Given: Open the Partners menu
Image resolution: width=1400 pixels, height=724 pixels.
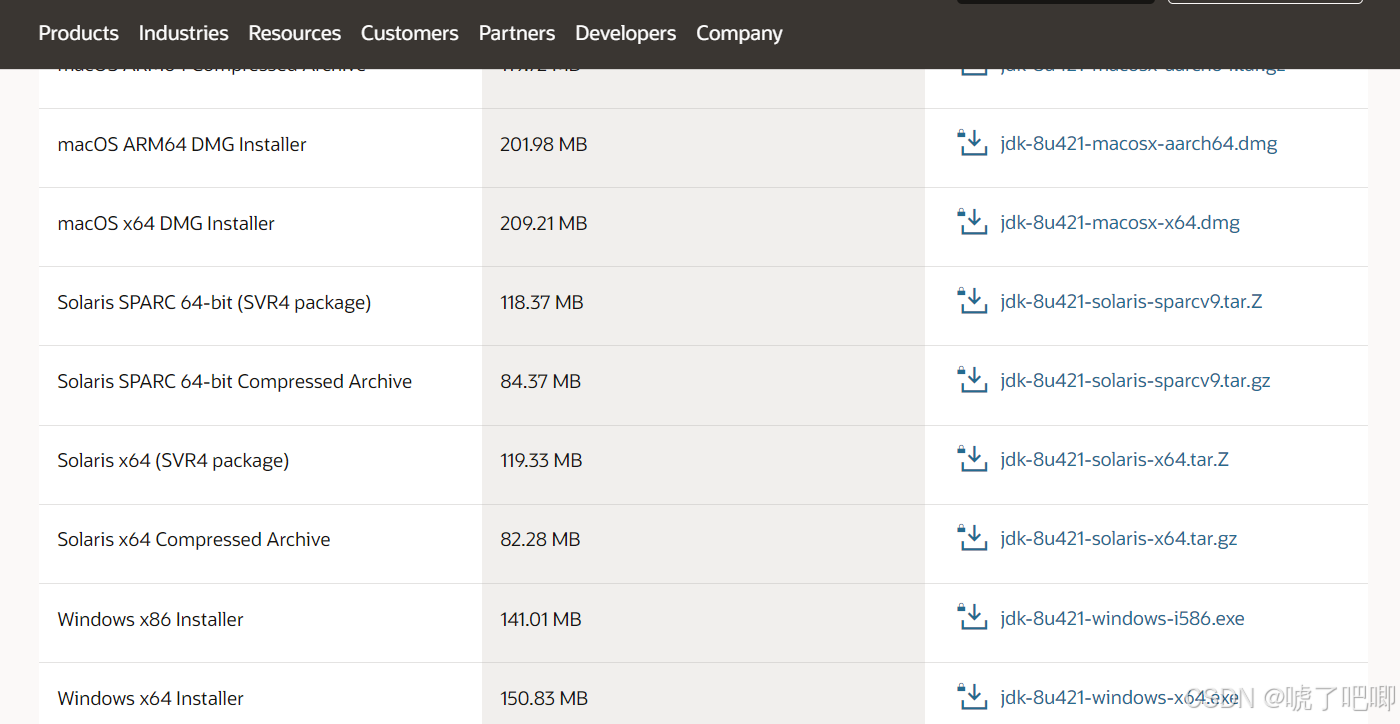Looking at the screenshot, I should pos(516,33).
